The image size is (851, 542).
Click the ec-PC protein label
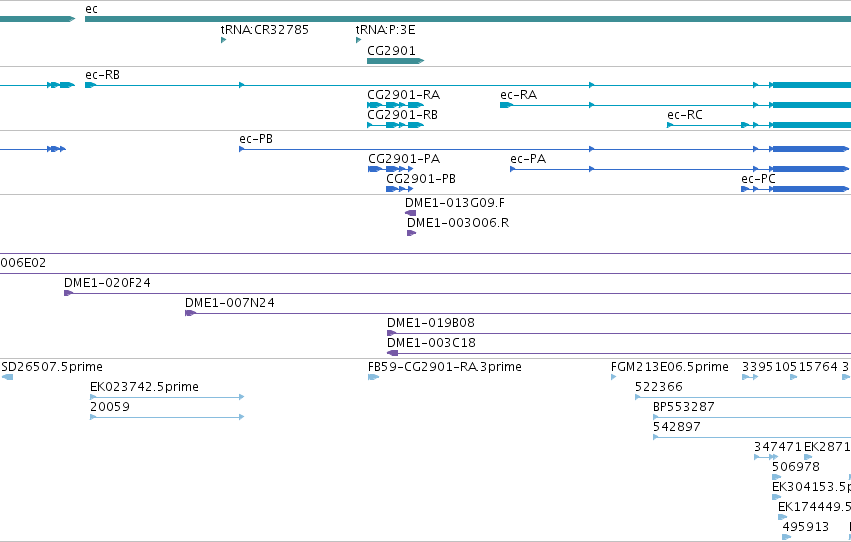758,179
